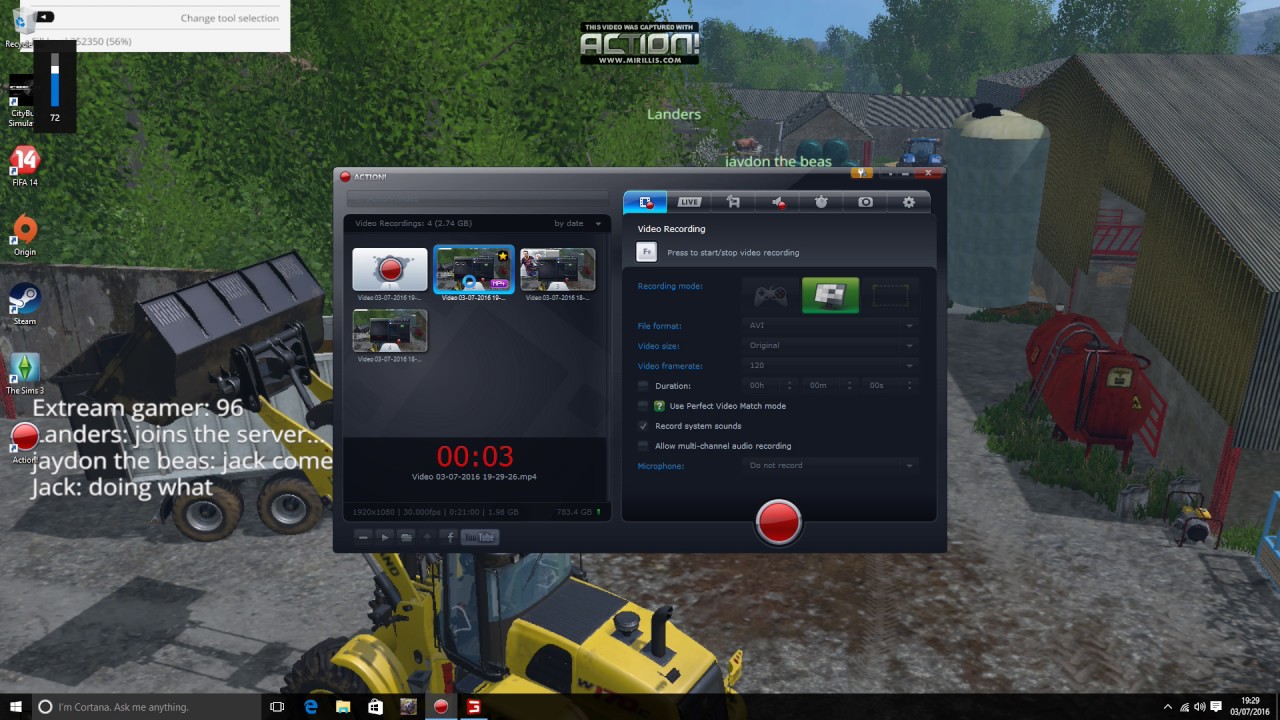Enable Allow multi-channel audio recording checkbox
This screenshot has width=1280, height=720.
coord(643,446)
